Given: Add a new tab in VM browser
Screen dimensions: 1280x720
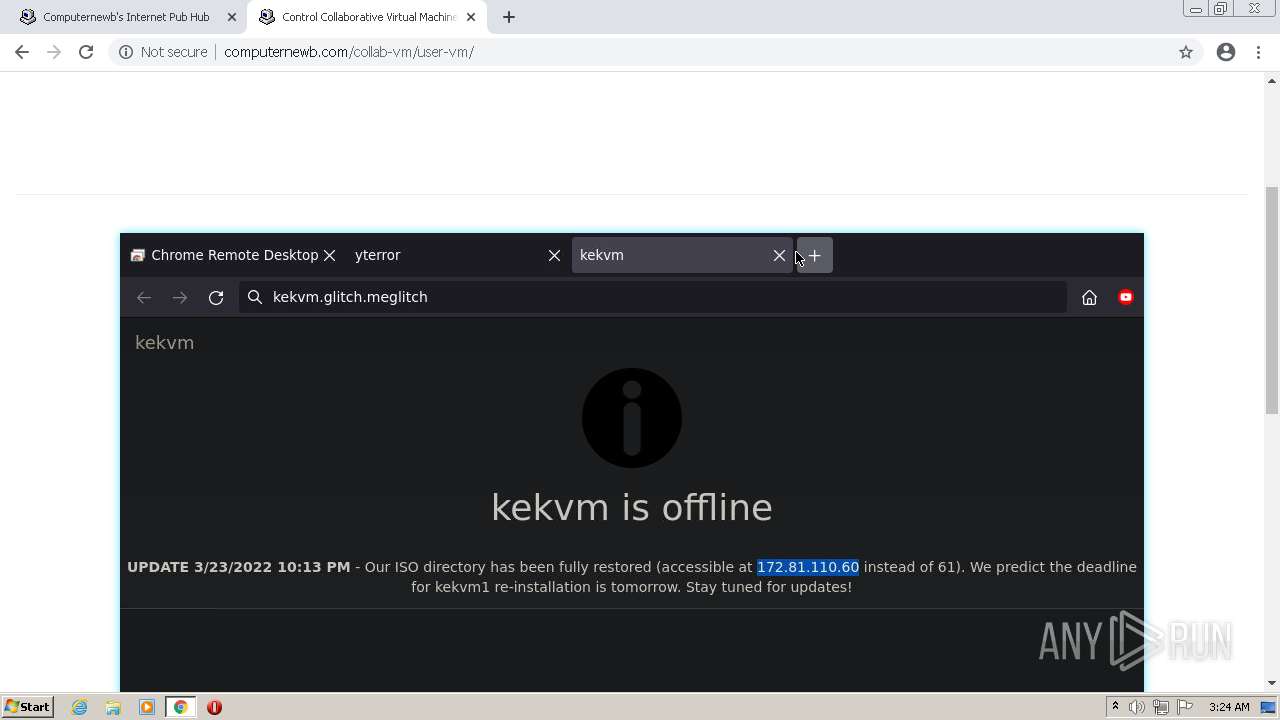Looking at the screenshot, I should (814, 255).
